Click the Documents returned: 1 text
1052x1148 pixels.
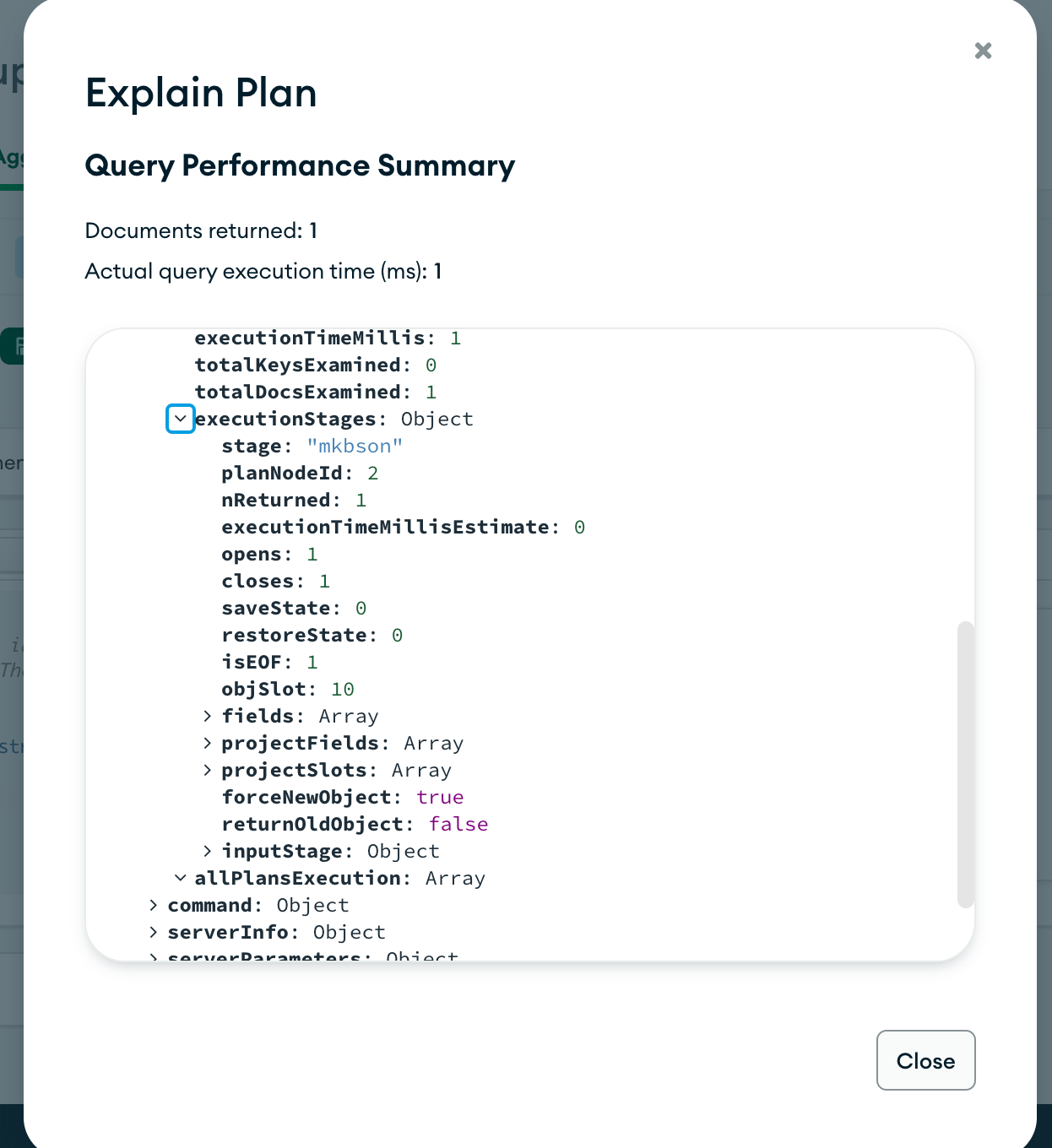(201, 230)
